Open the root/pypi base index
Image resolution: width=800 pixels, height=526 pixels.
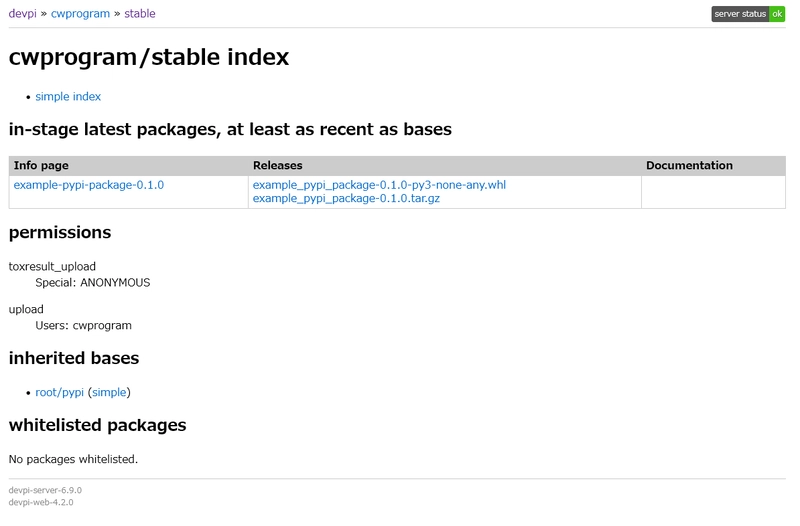59,392
